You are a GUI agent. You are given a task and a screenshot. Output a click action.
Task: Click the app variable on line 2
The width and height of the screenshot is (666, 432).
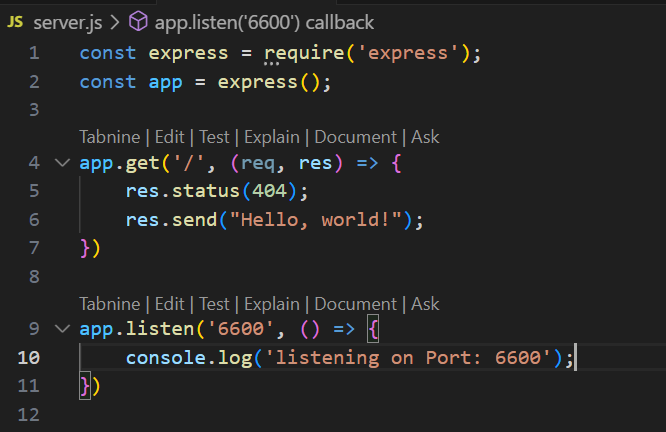click(x=165, y=83)
